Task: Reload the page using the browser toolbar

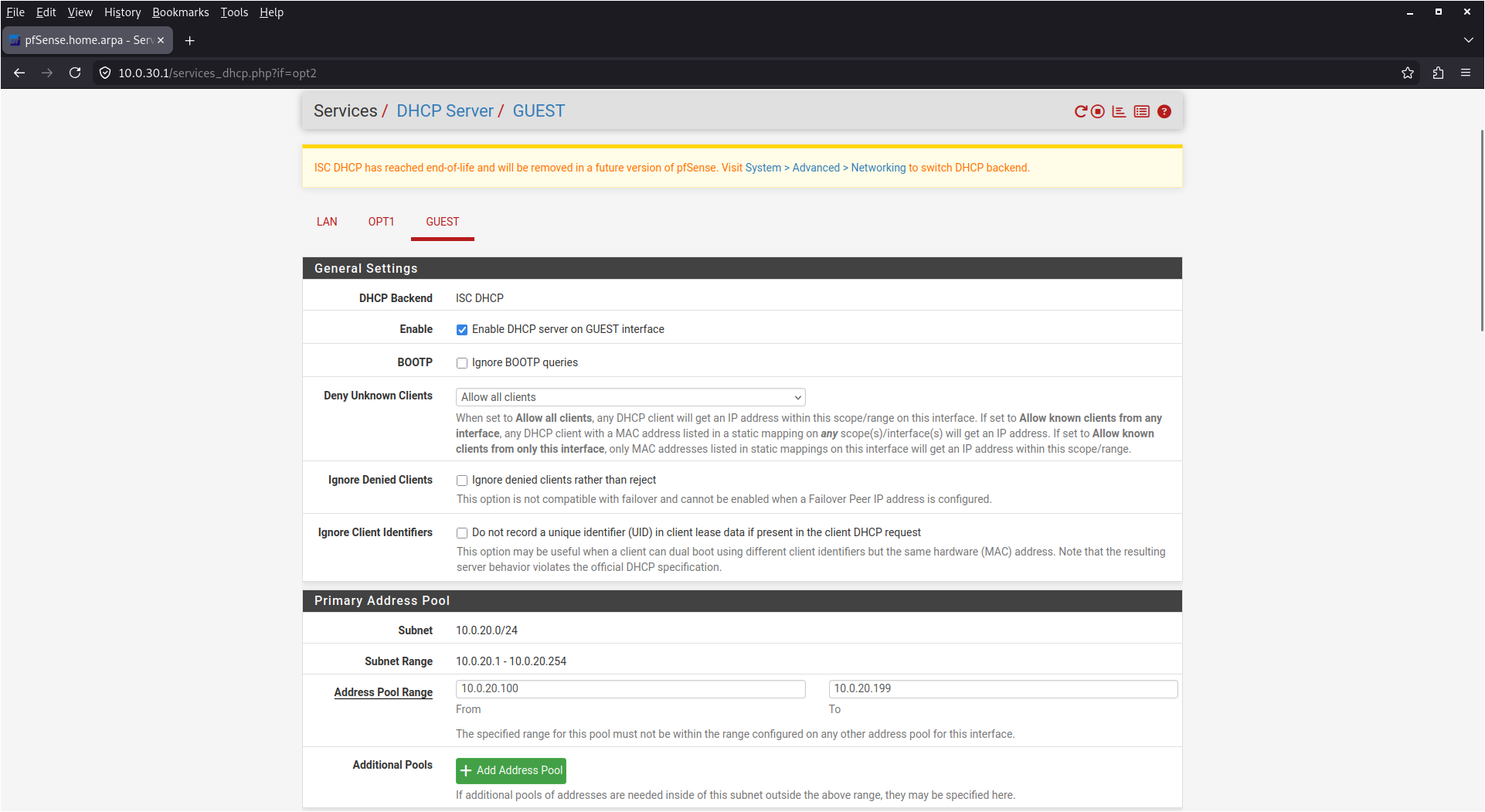Action: (x=75, y=73)
